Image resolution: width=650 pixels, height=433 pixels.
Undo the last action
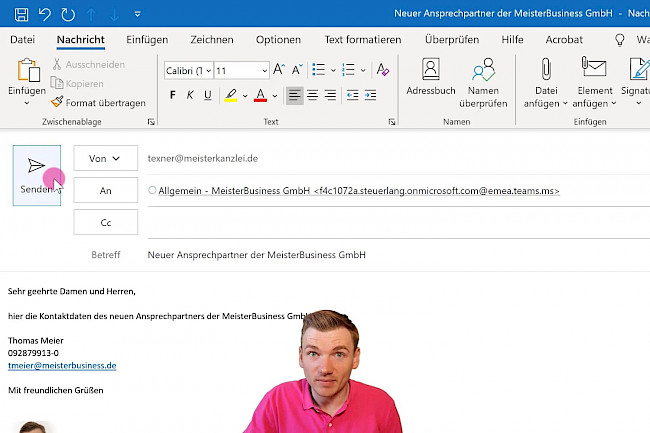click(44, 15)
